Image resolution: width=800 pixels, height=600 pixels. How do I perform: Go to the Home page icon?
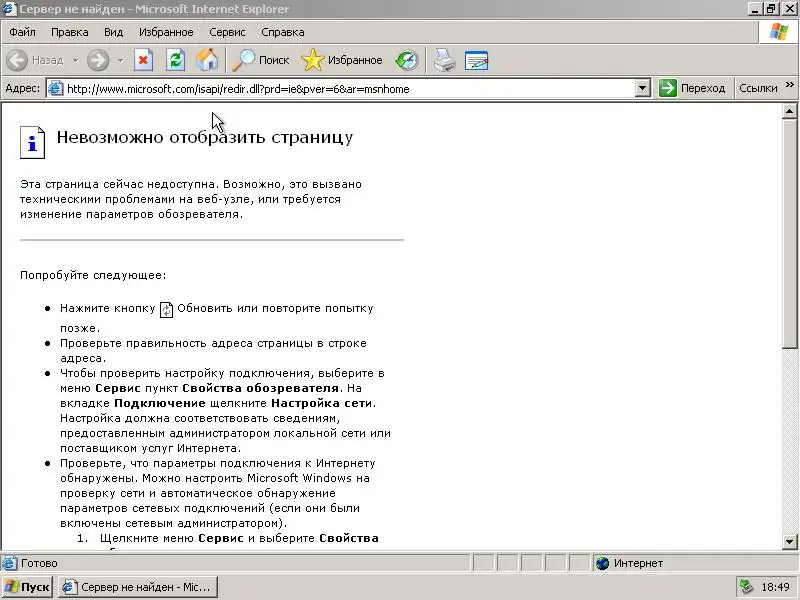(x=207, y=60)
